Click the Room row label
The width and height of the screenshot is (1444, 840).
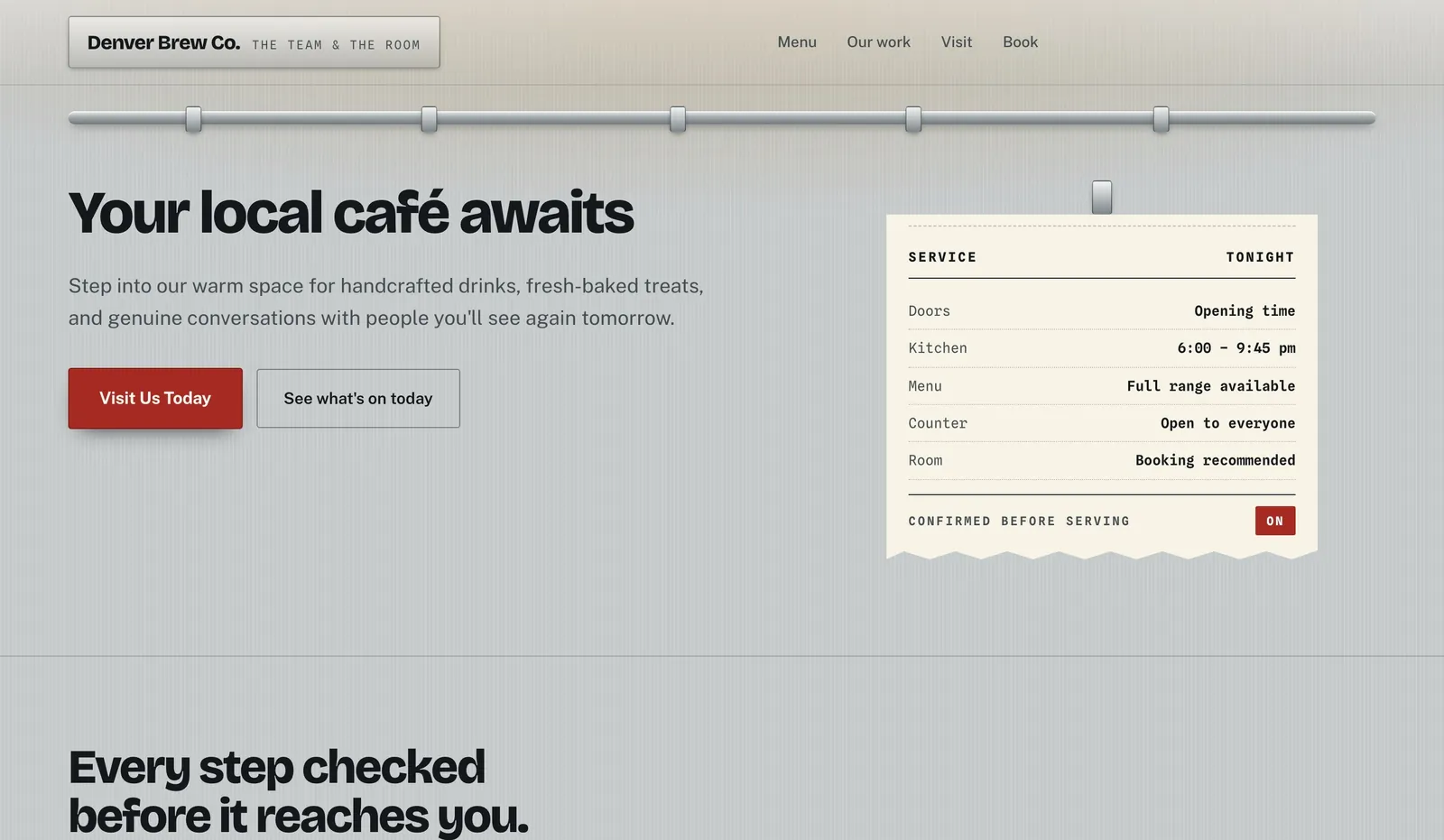click(925, 460)
